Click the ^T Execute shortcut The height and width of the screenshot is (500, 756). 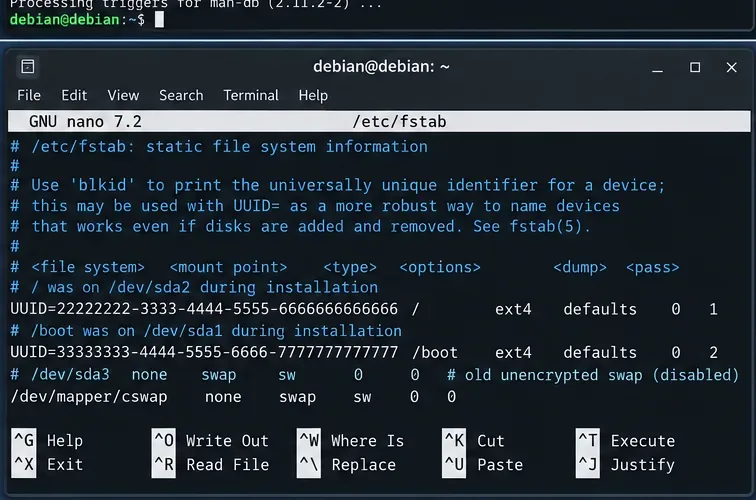tap(625, 440)
